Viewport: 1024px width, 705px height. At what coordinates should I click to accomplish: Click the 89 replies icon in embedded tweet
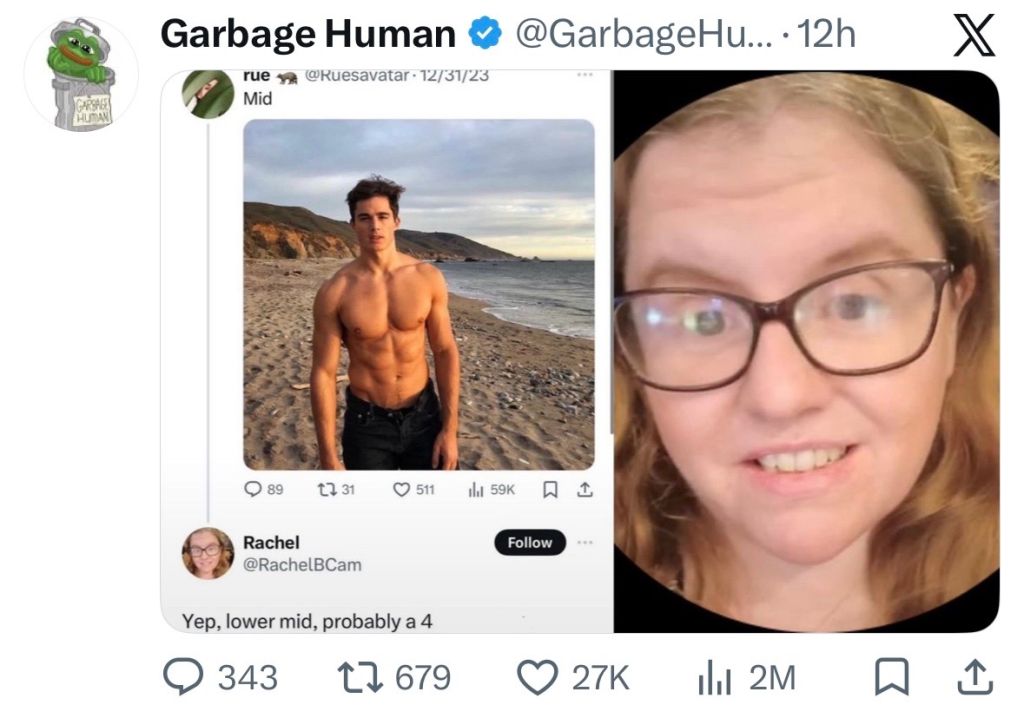(x=253, y=489)
